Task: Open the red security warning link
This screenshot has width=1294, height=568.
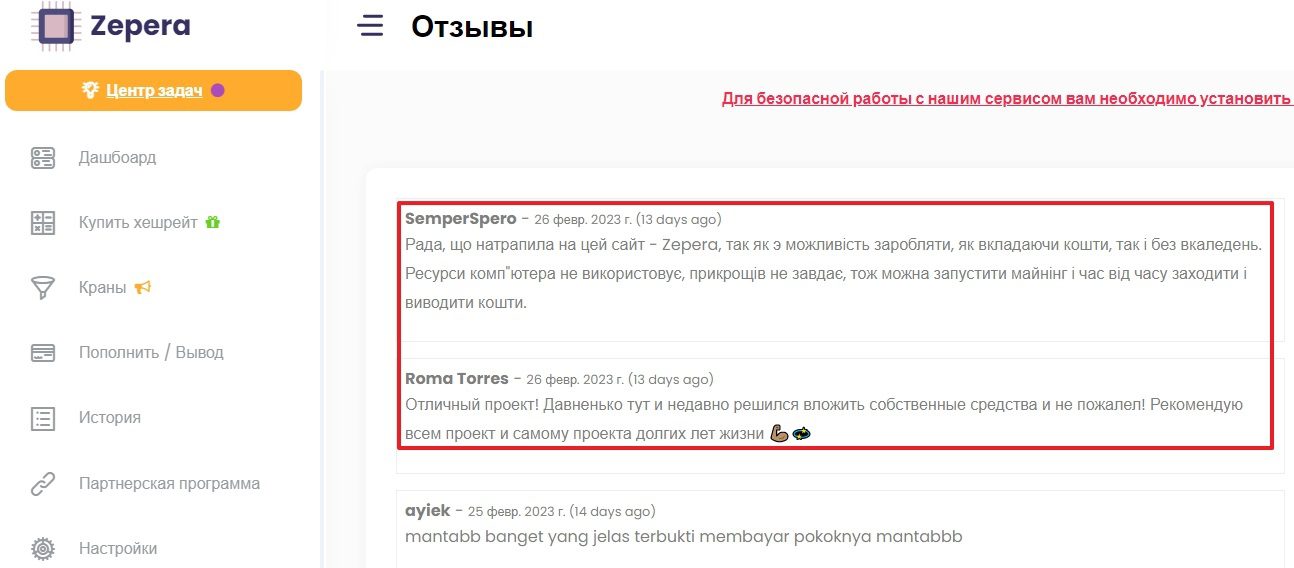Action: (1007, 99)
